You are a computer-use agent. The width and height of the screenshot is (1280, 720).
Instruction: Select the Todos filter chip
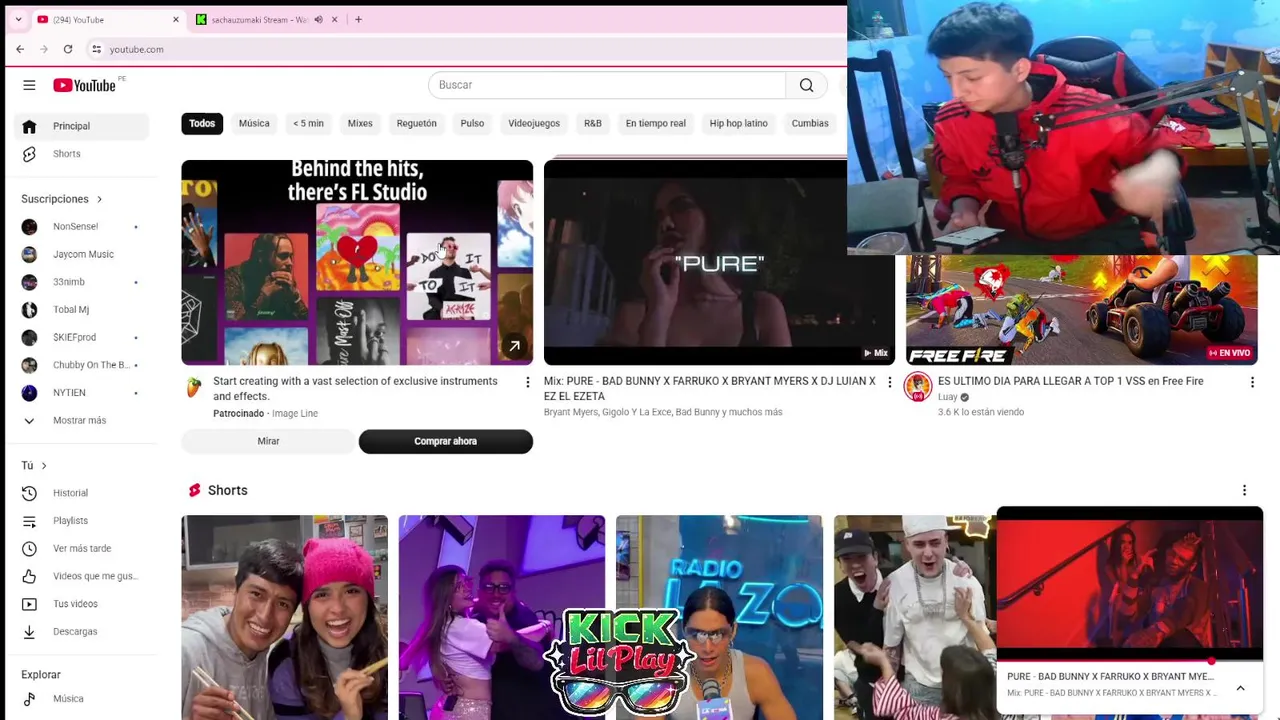(202, 123)
